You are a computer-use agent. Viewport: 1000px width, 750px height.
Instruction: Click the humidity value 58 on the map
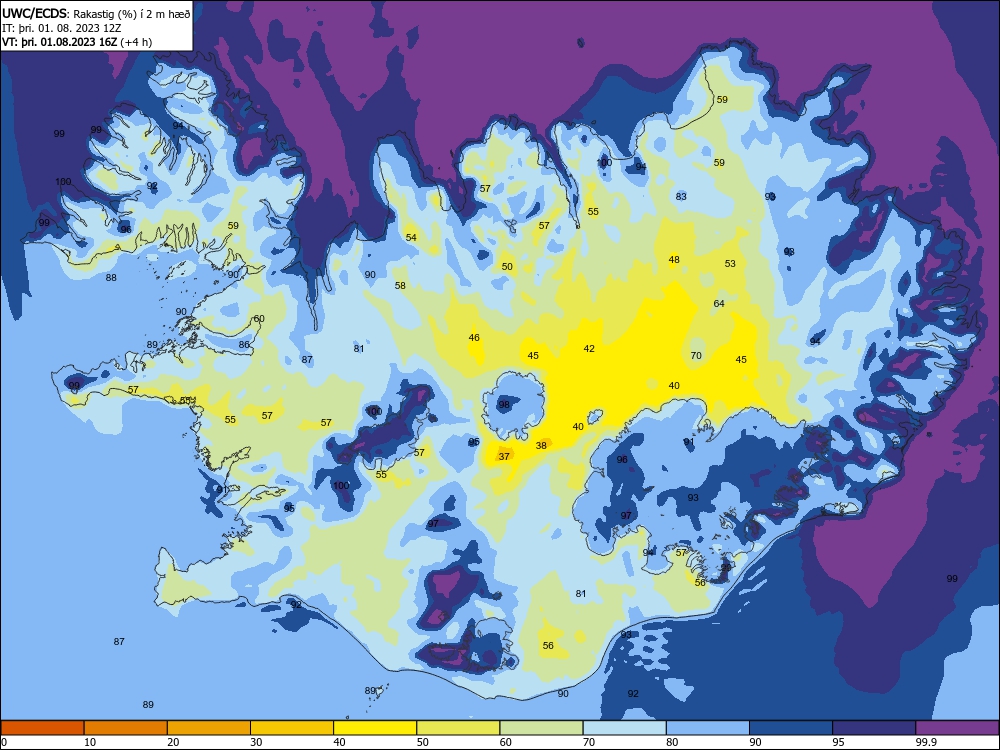click(x=400, y=286)
